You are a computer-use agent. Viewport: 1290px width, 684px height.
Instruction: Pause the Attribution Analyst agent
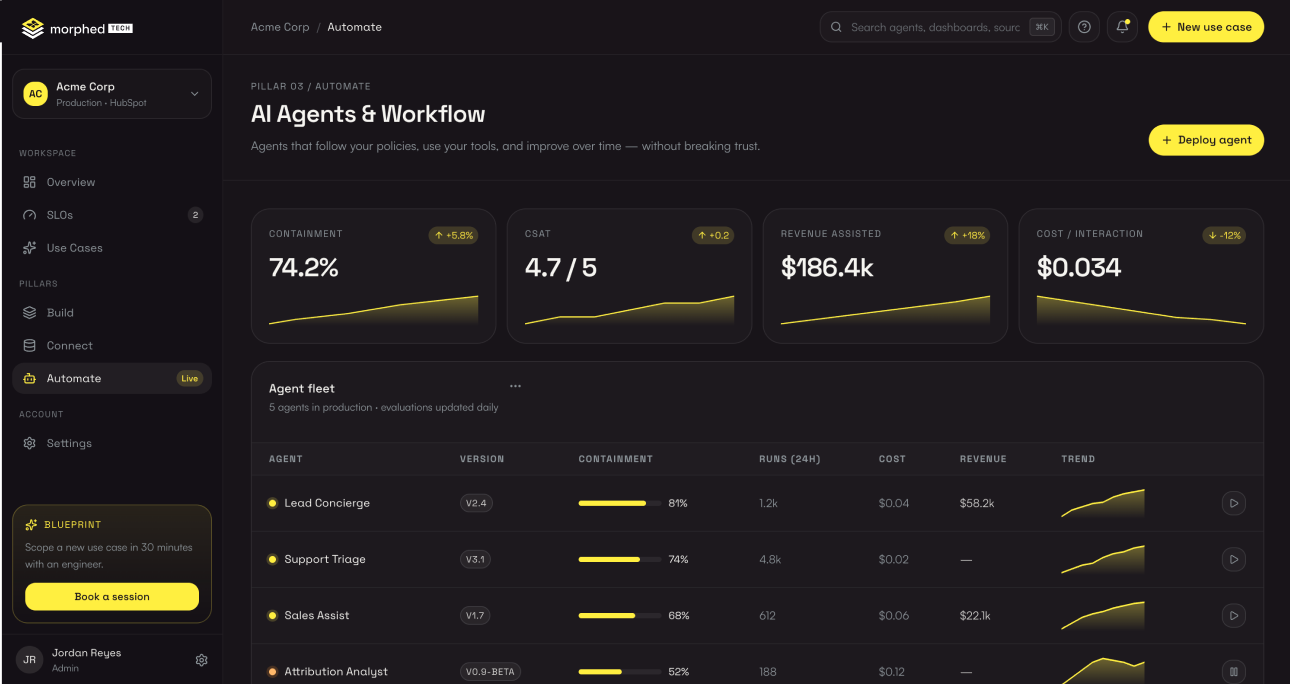pos(1234,672)
